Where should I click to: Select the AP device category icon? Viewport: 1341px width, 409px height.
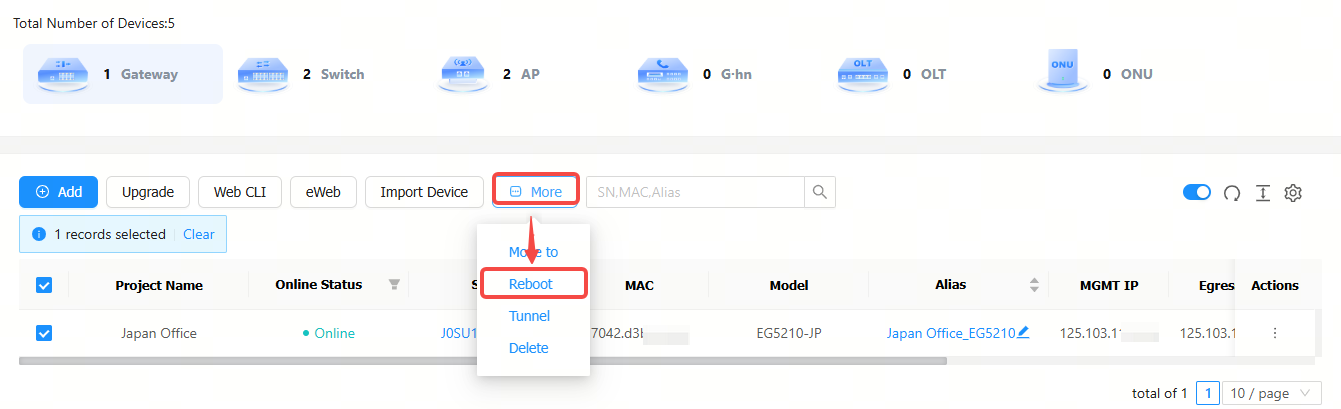463,74
